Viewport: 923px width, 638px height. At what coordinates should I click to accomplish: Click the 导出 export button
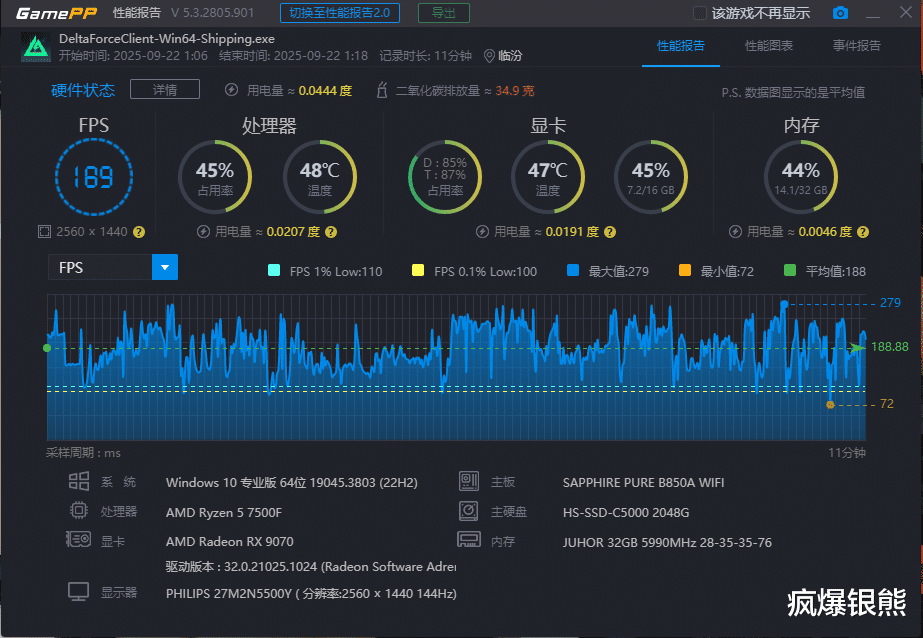[x=444, y=13]
